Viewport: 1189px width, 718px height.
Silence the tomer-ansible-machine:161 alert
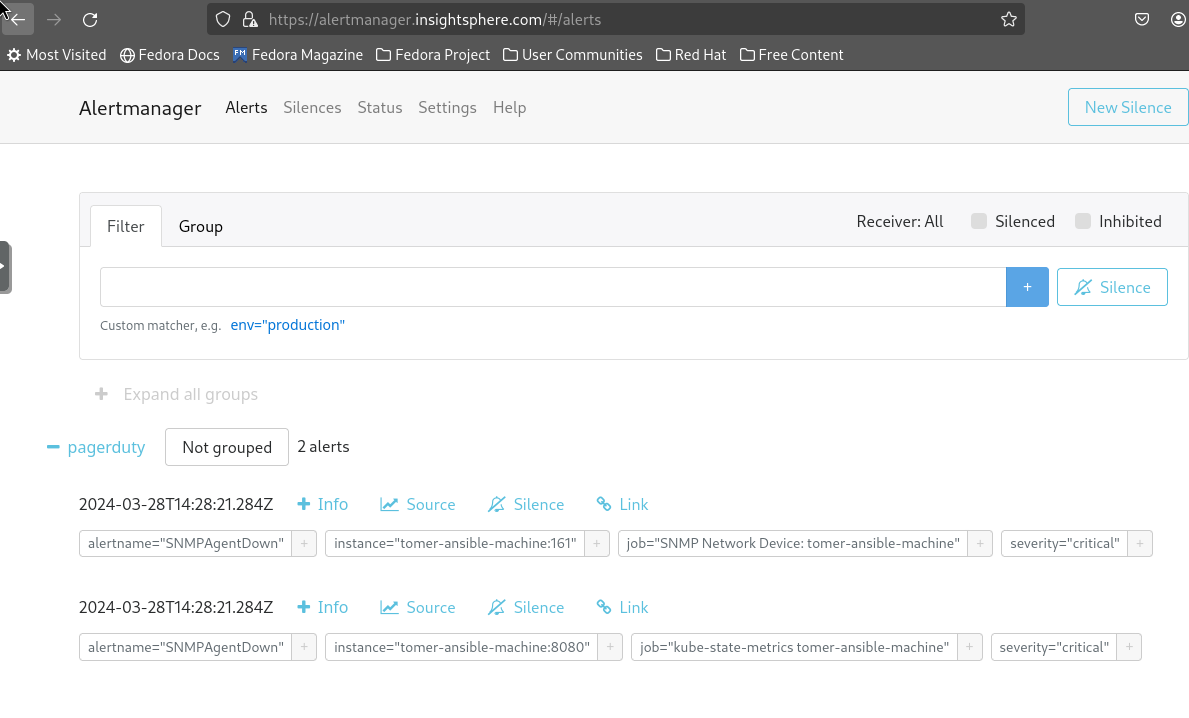pyautogui.click(x=526, y=504)
